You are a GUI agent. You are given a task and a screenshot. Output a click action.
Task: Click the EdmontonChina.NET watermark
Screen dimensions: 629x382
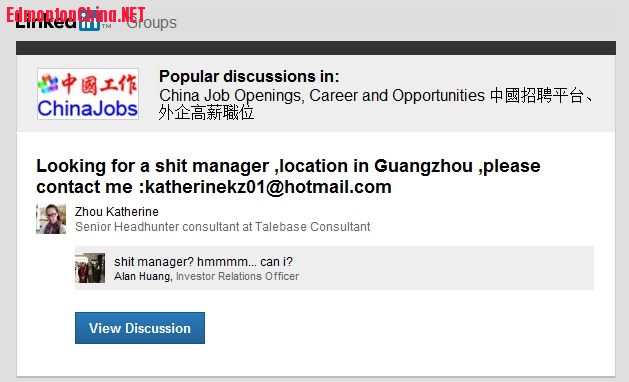click(75, 15)
